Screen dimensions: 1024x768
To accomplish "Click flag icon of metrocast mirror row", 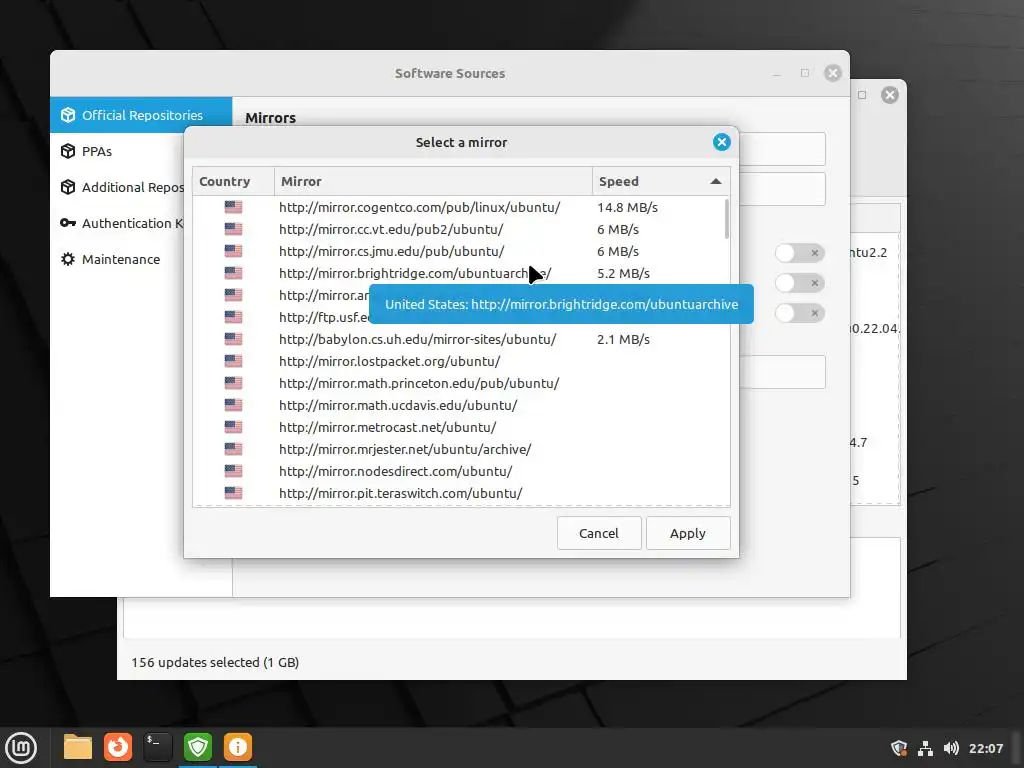I will click(233, 427).
